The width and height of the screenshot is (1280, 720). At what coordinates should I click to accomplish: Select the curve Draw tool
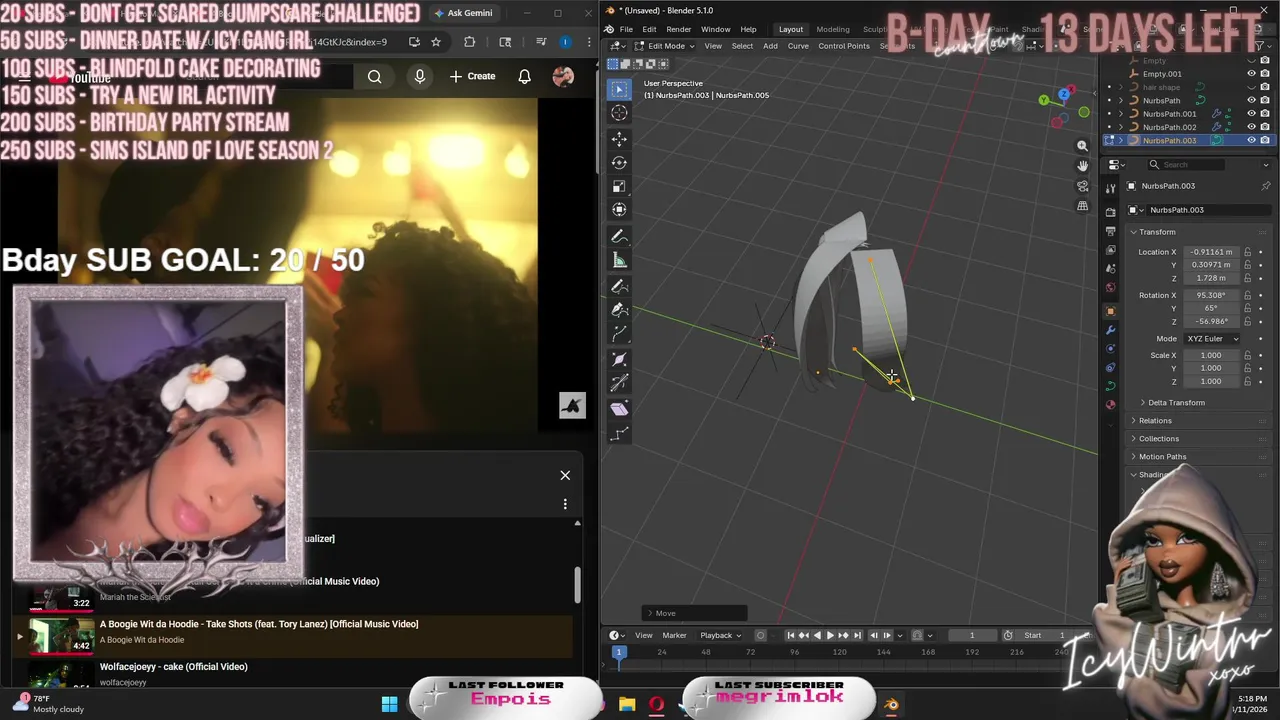pyautogui.click(x=619, y=286)
